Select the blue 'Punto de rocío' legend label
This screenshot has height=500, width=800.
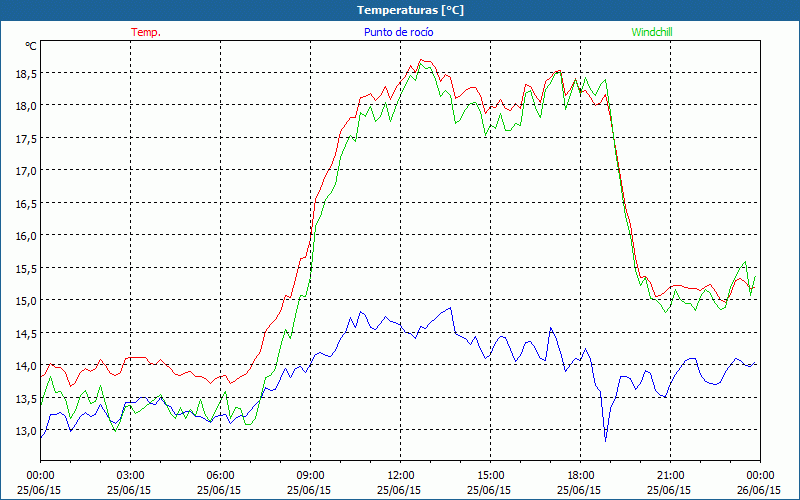pos(398,32)
